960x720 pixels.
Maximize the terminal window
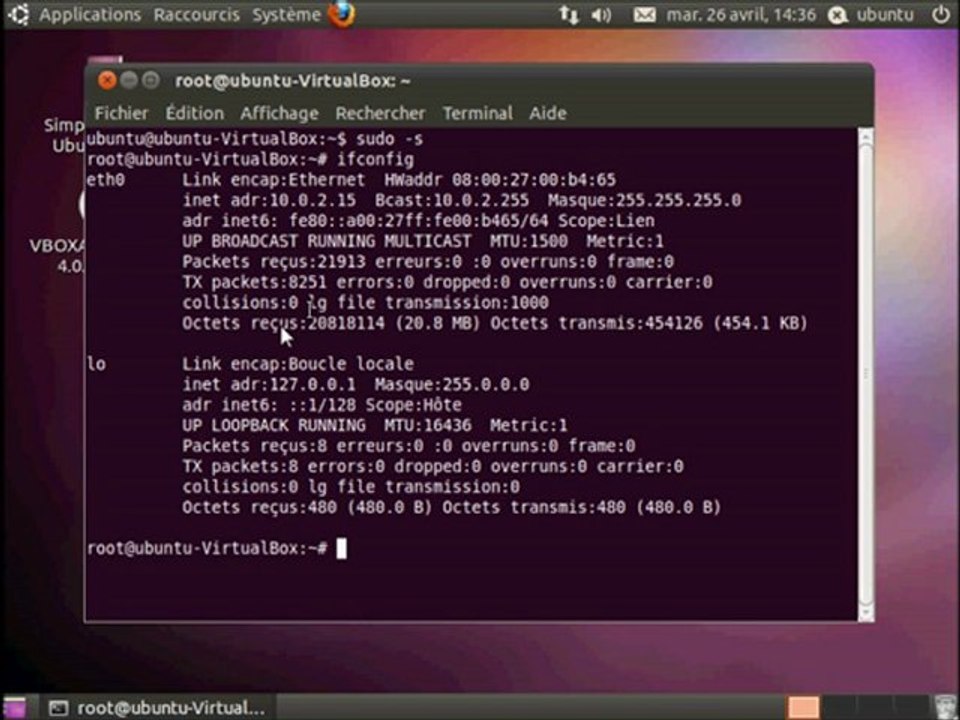coord(151,80)
